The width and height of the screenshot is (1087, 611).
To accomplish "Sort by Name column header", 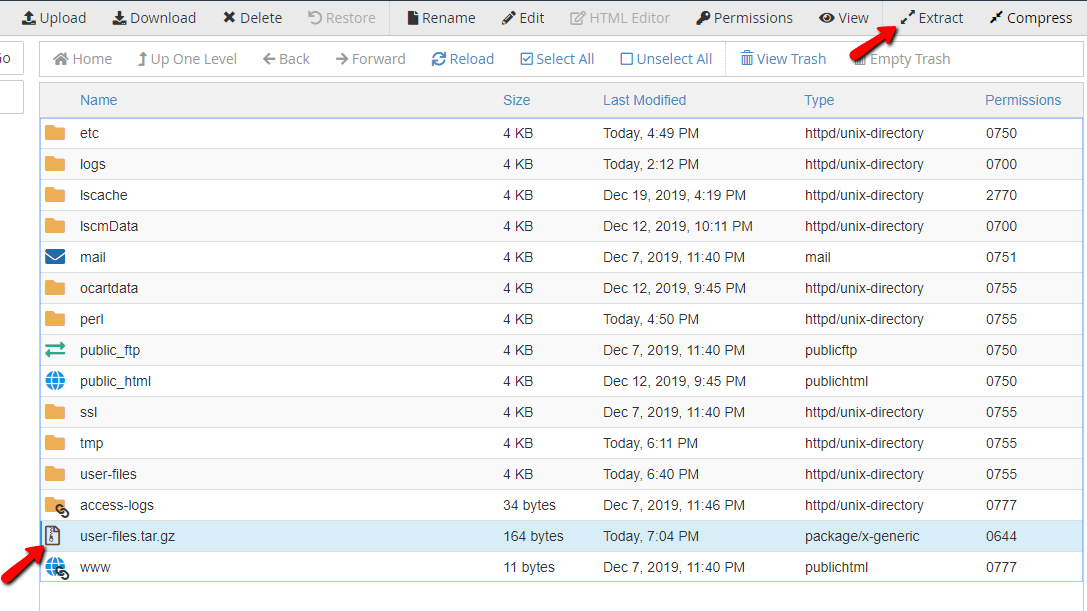I will point(98,100).
